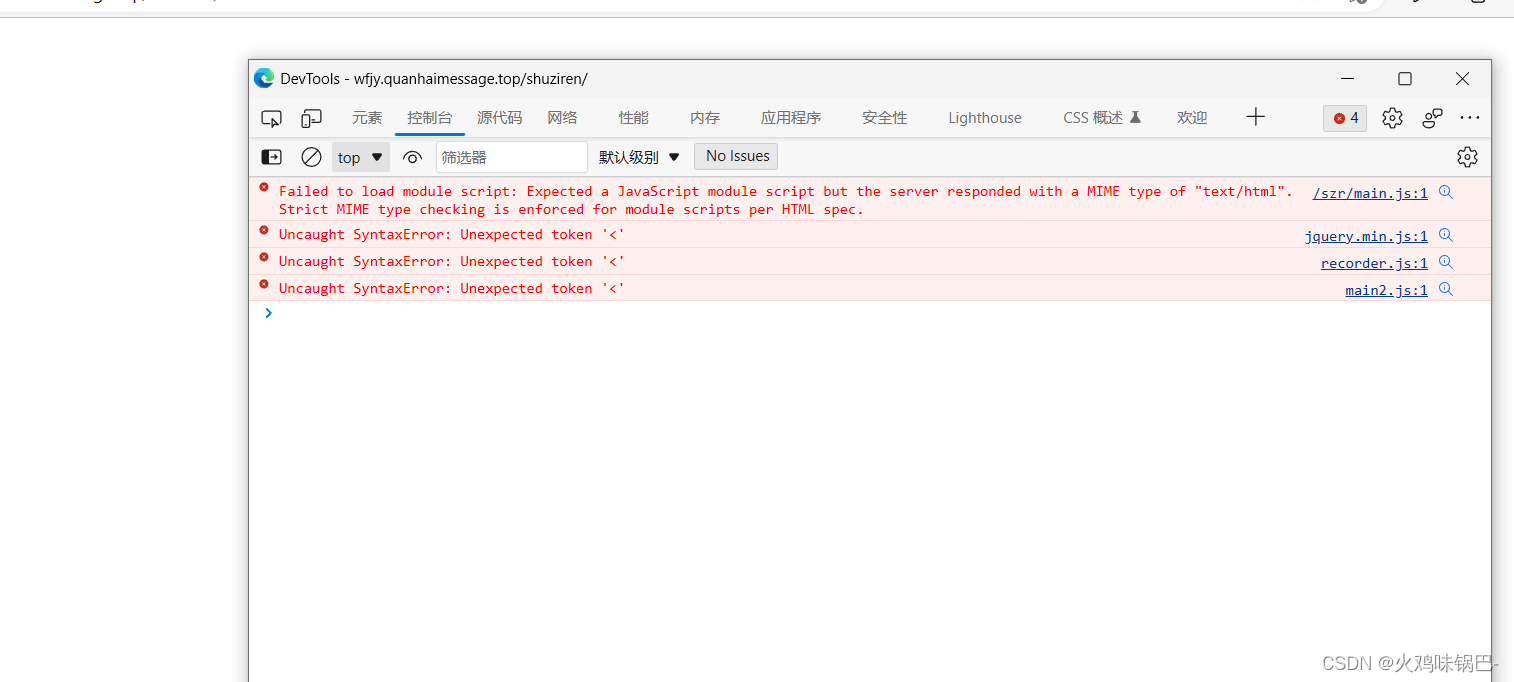Expand the top context dropdown
This screenshot has width=1514, height=682.
(360, 157)
